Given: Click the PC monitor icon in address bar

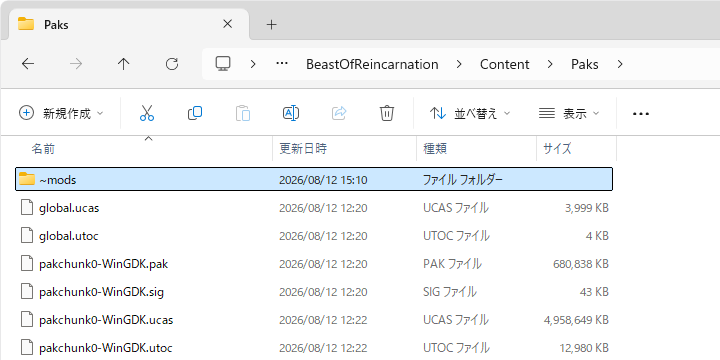Looking at the screenshot, I should pyautogui.click(x=223, y=64).
